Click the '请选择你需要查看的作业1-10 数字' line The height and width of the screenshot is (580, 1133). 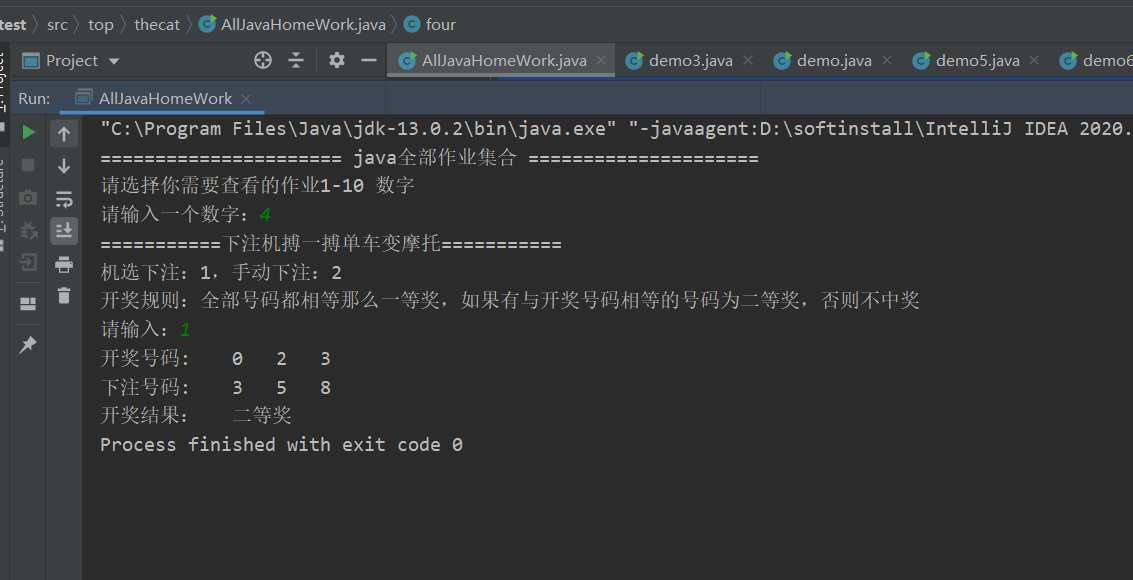[257, 186]
